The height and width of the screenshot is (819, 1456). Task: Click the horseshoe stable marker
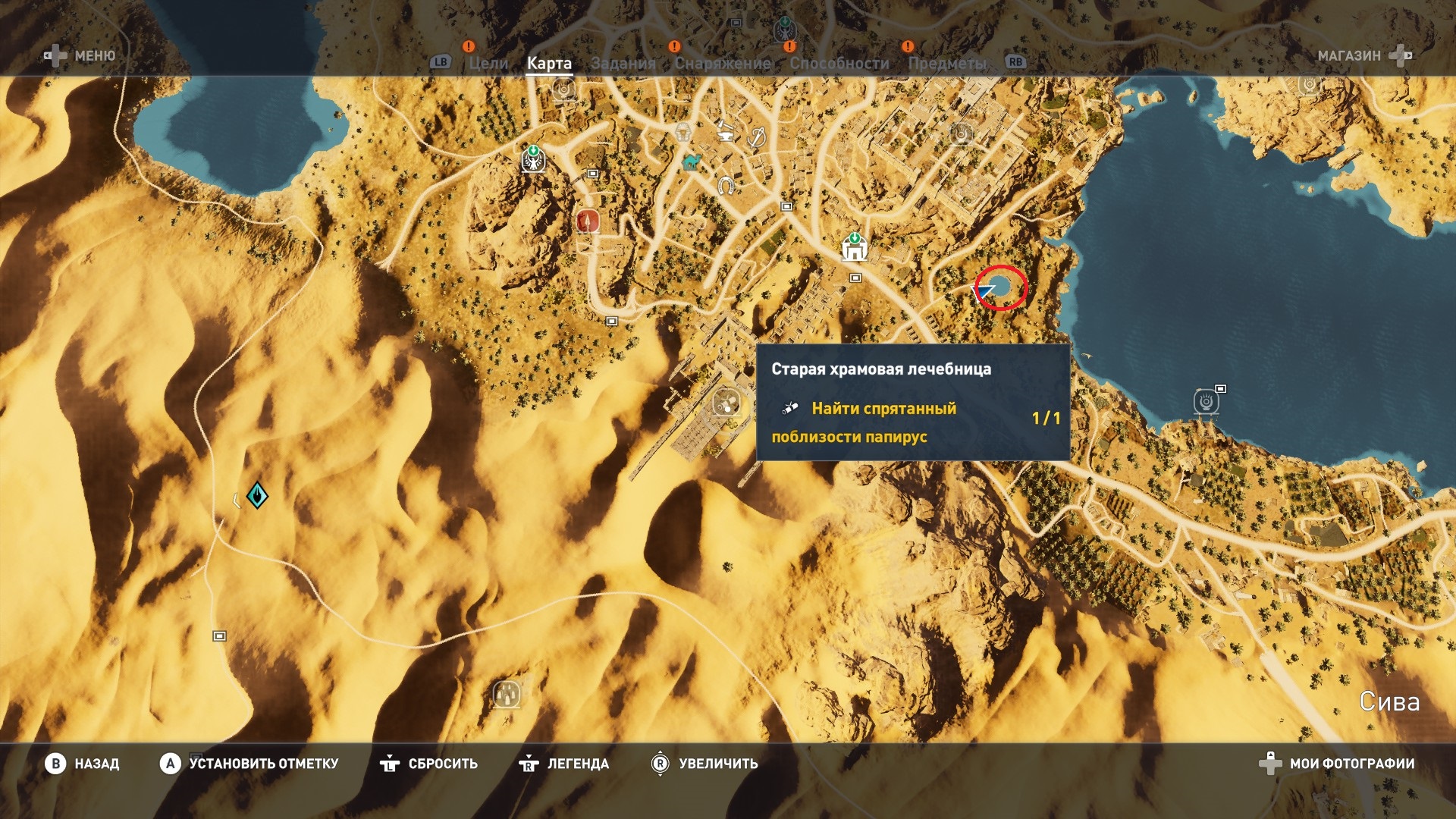point(726,184)
